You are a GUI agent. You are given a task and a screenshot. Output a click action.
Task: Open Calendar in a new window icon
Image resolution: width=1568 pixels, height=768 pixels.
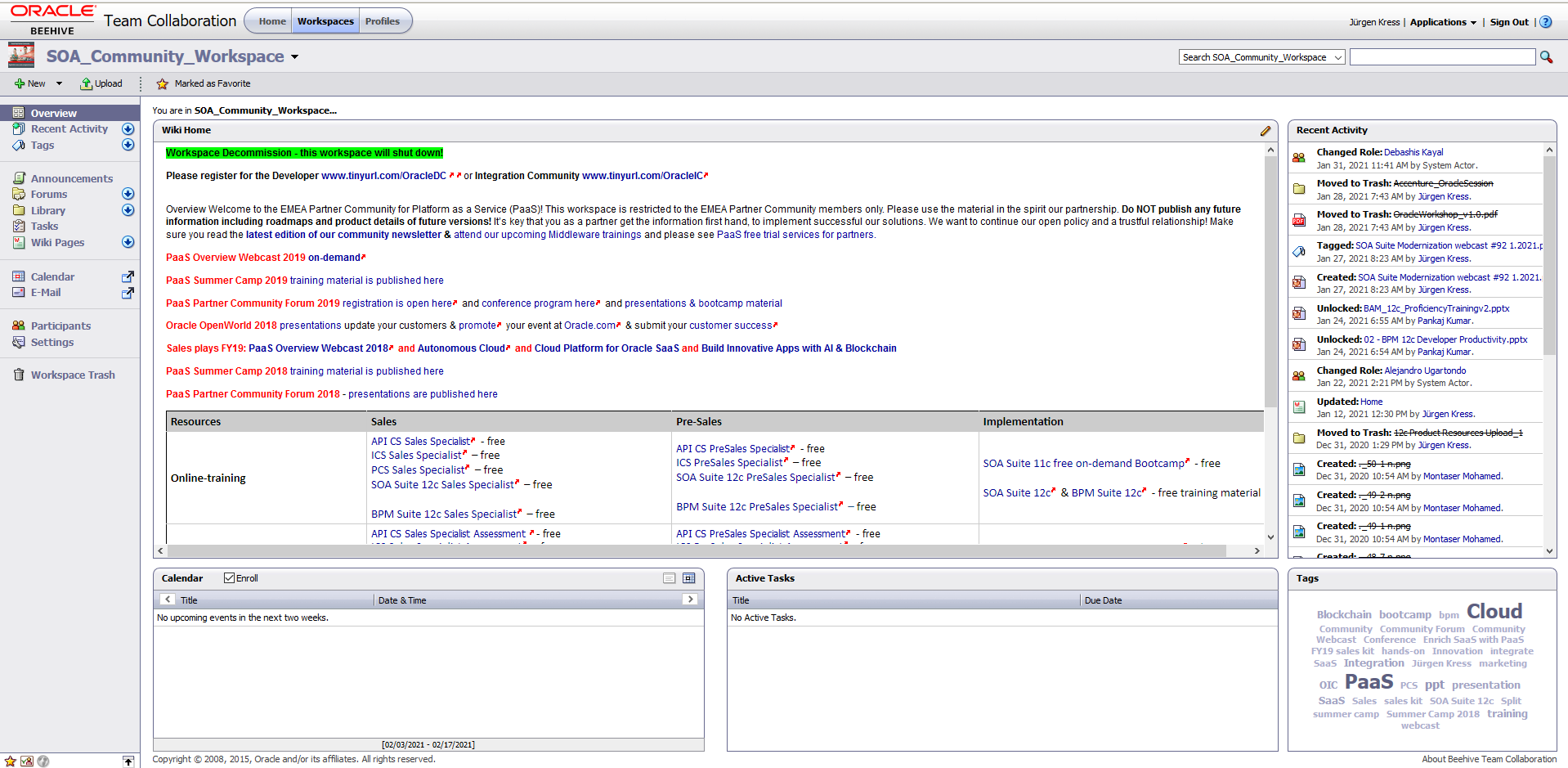pyautogui.click(x=128, y=277)
